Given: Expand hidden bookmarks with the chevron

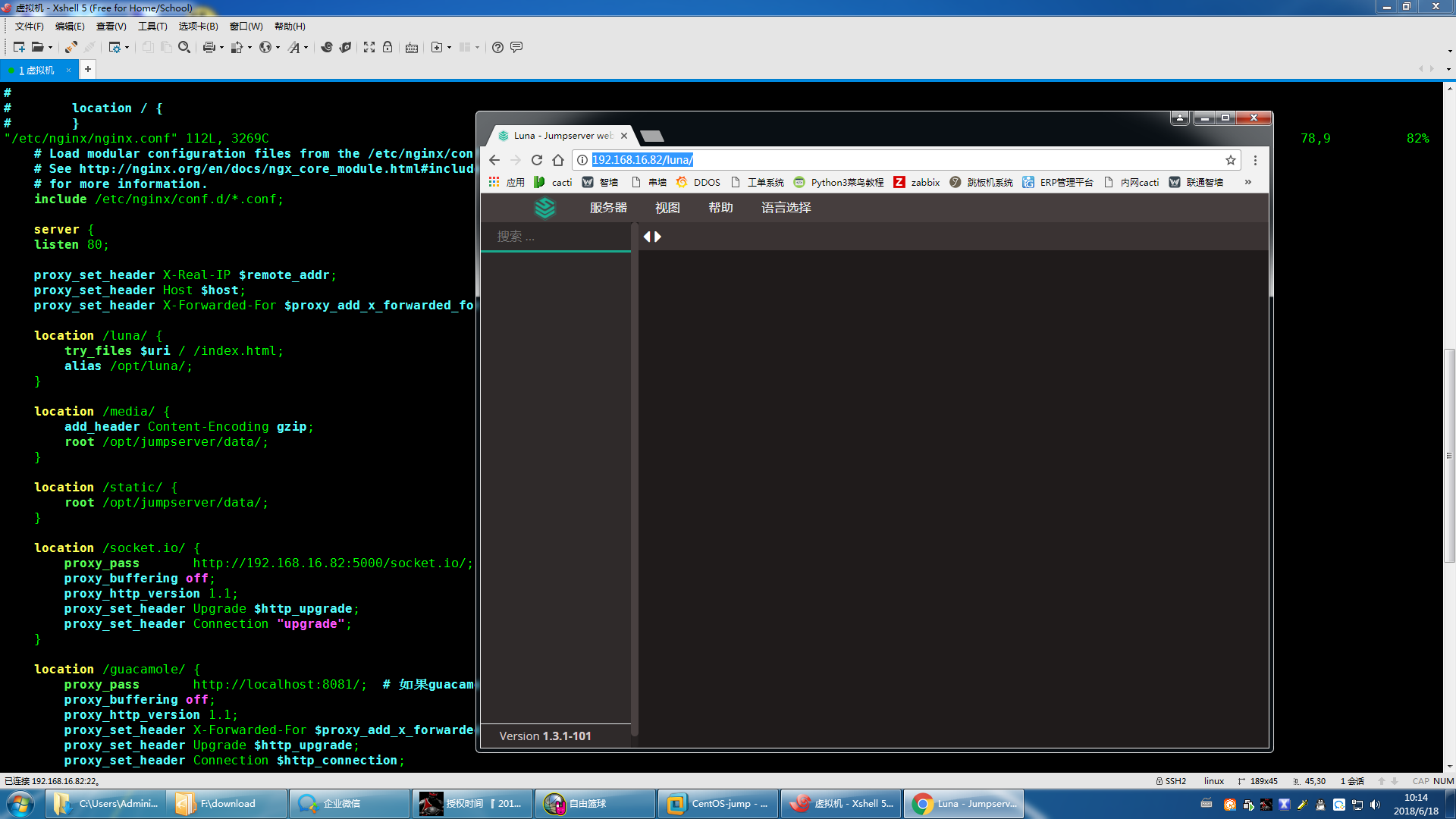Looking at the screenshot, I should 1248,182.
